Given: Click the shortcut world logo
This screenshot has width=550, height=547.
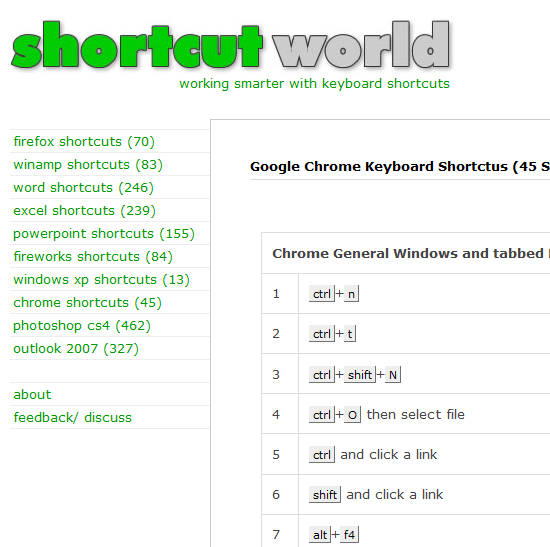Looking at the screenshot, I should (x=231, y=45).
